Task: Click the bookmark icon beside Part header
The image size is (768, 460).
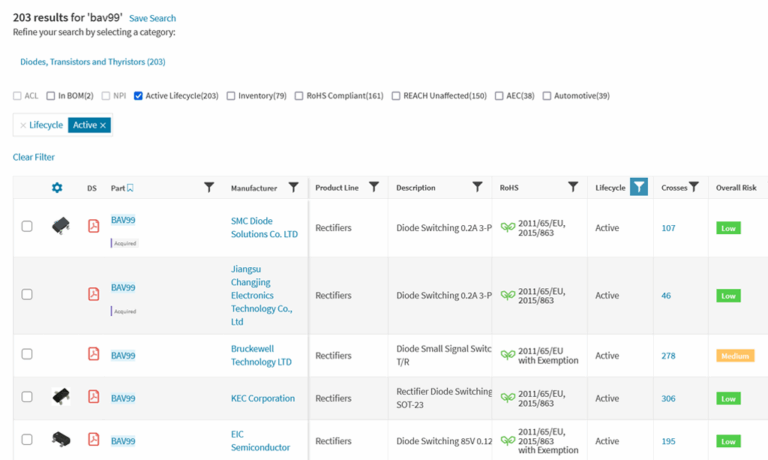Action: point(130,188)
